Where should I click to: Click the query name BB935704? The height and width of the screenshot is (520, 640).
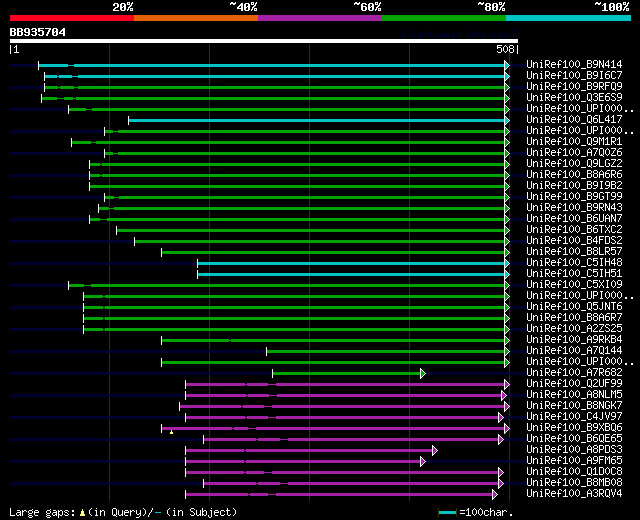(x=38, y=32)
